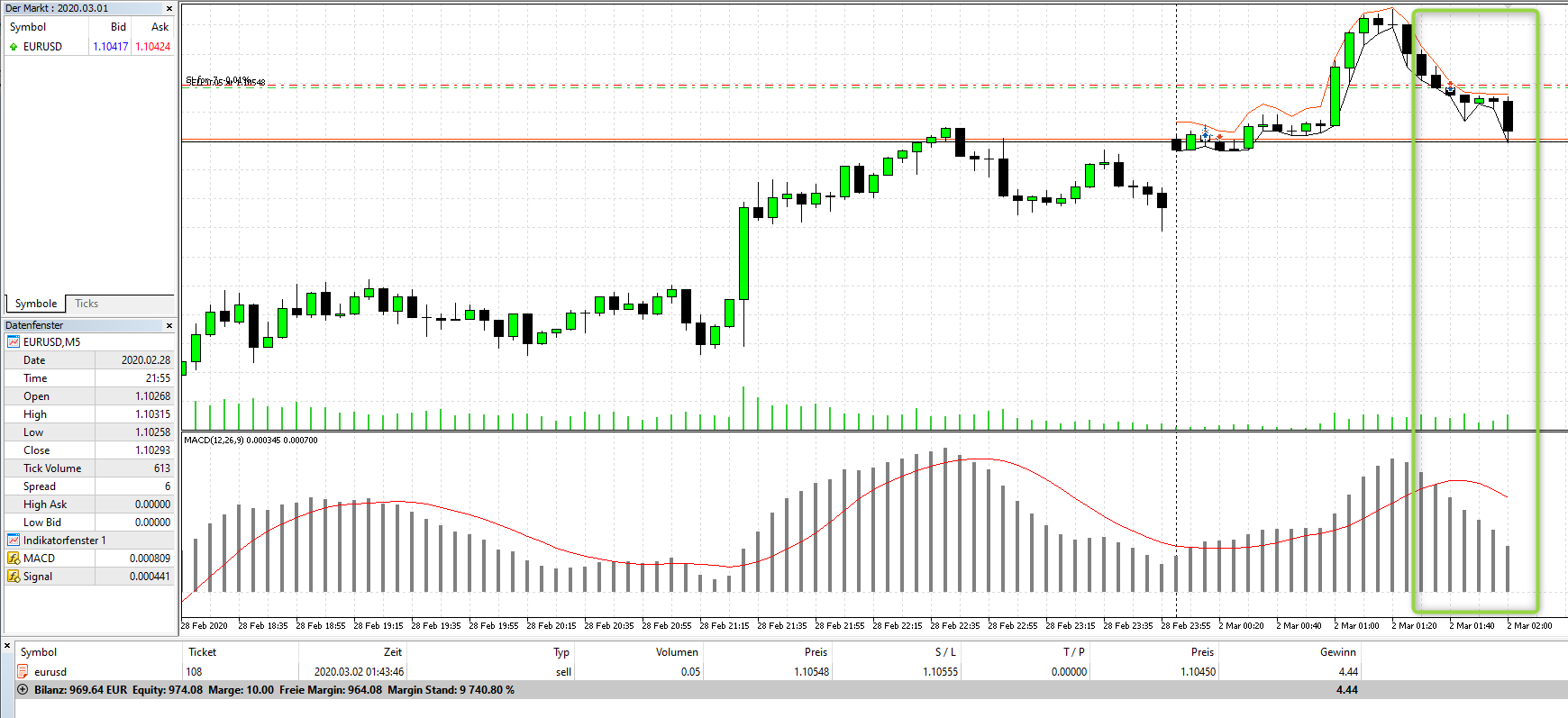This screenshot has width=1568, height=718.
Task: Click the MACD value 0.000809
Action: coord(150,559)
